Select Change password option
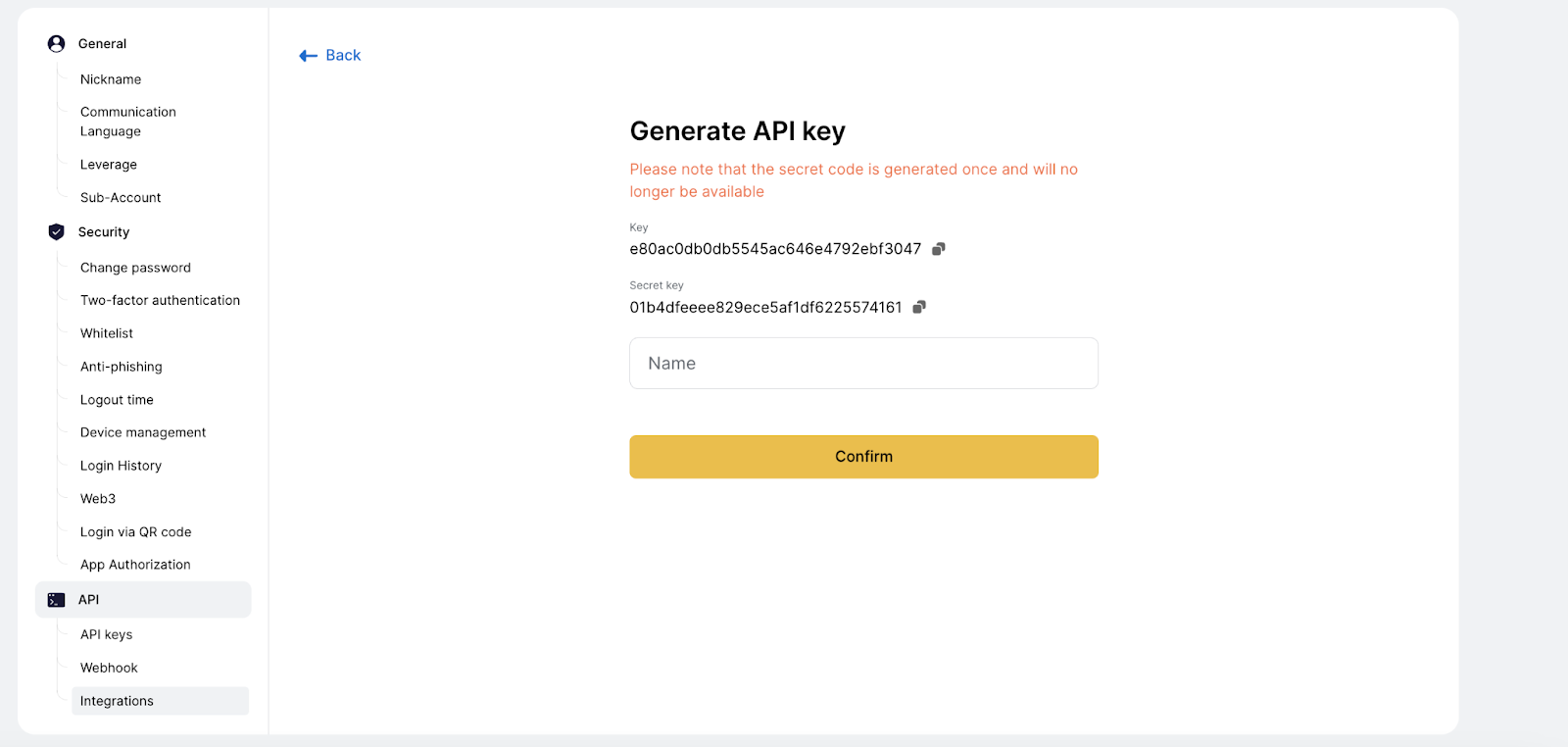Image resolution: width=1568 pixels, height=747 pixels. (135, 268)
